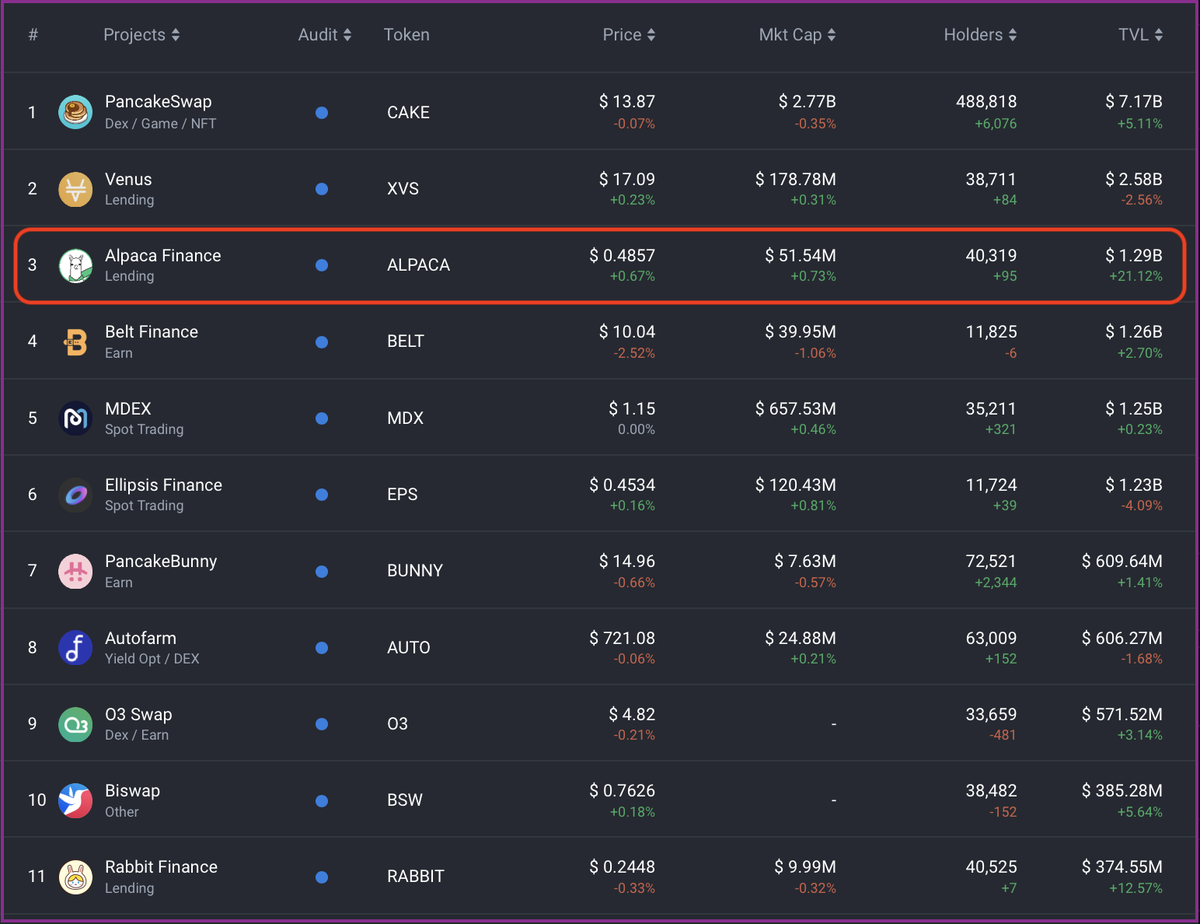
Task: Open the O3 Swap project link
Action: tap(138, 715)
